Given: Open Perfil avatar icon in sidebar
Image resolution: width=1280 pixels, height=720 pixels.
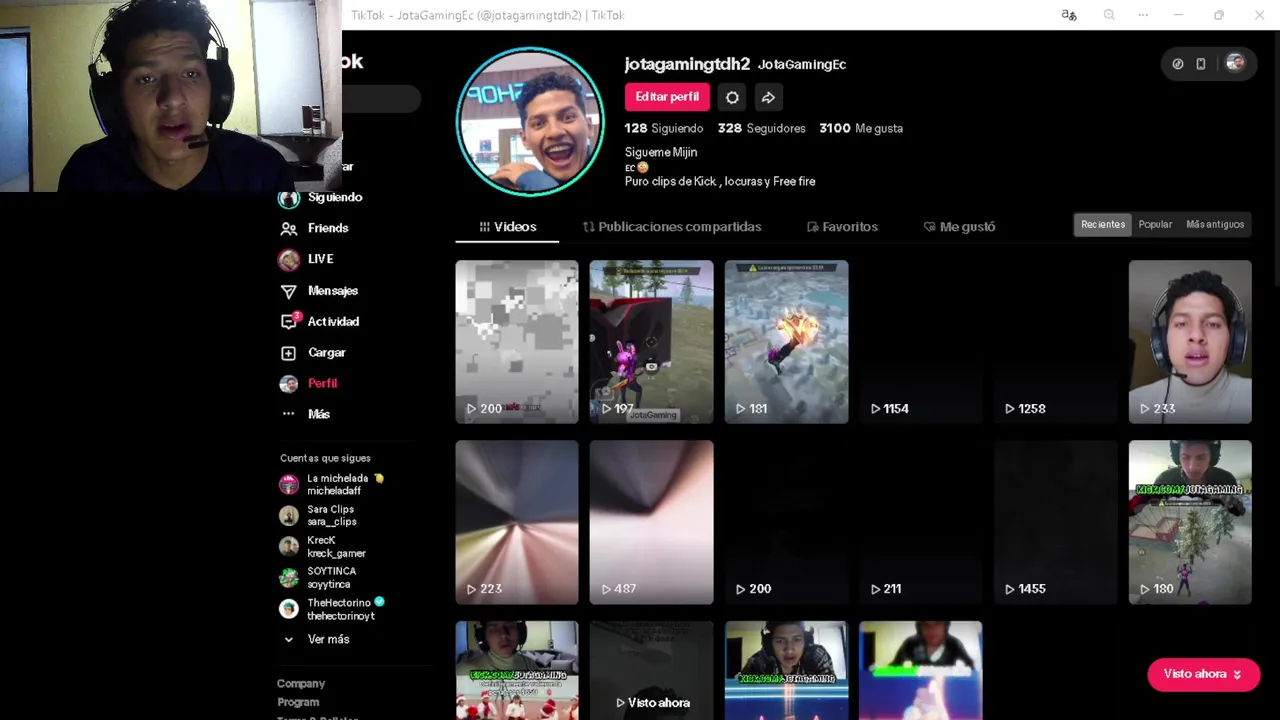Looking at the screenshot, I should tap(288, 384).
